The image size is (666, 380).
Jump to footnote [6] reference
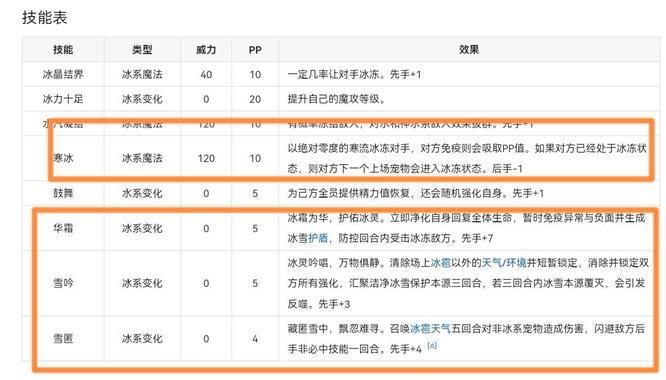point(432,346)
